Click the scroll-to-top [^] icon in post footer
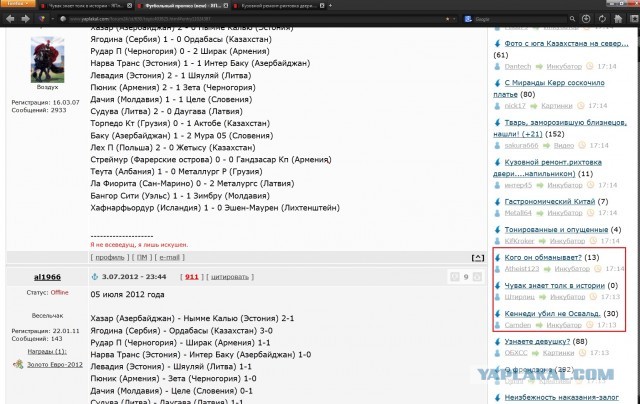 [x=478, y=257]
